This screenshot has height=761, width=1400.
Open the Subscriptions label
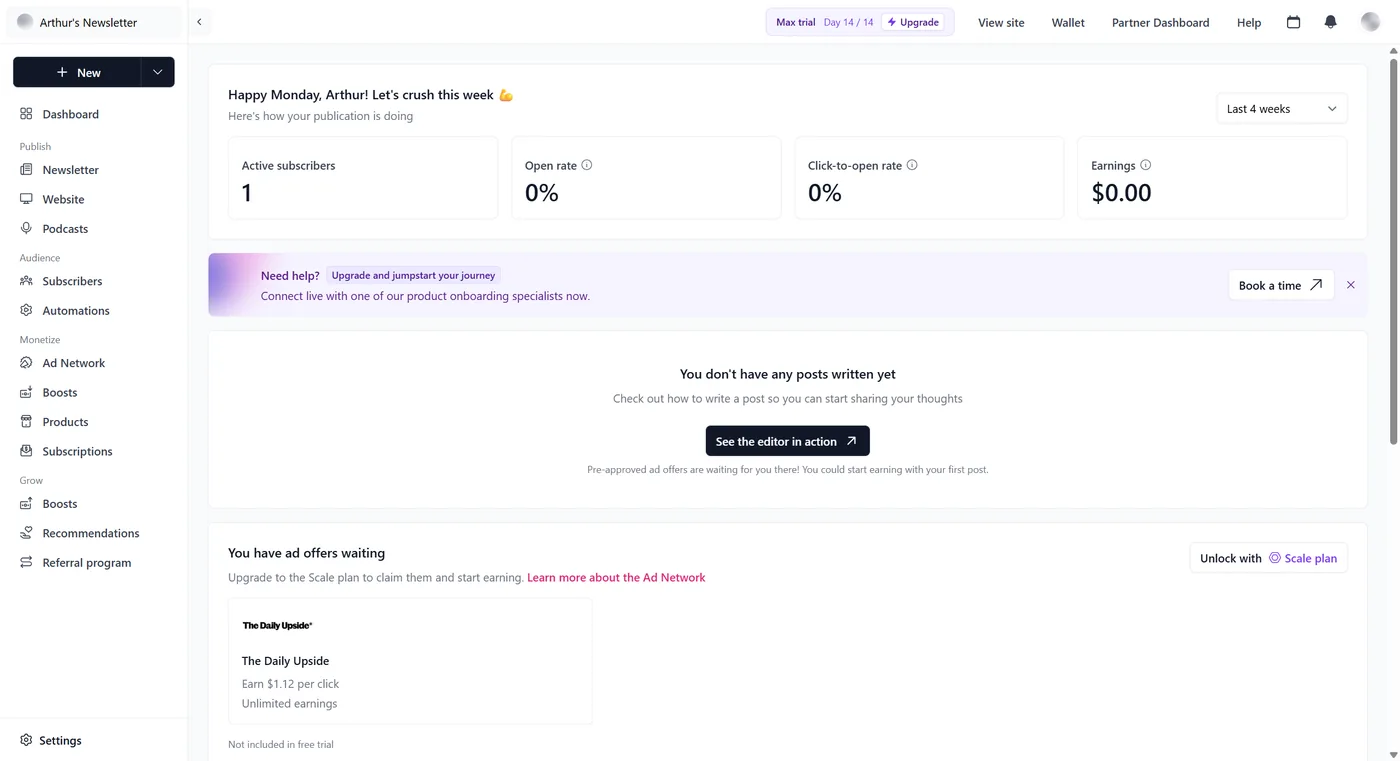(77, 451)
